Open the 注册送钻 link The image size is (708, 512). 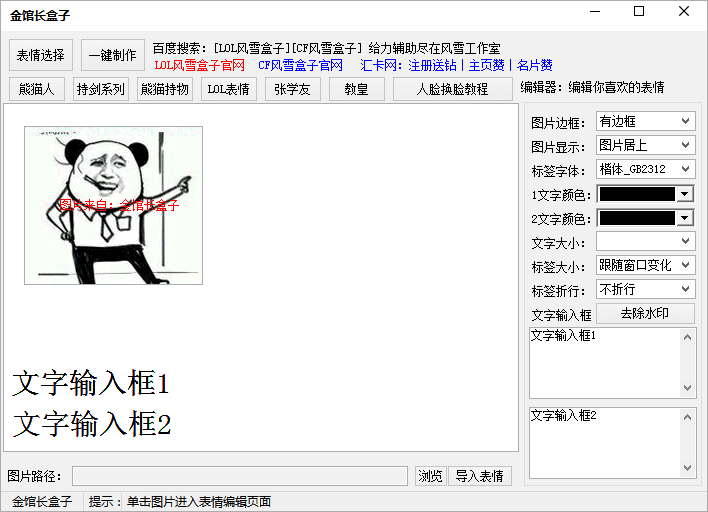(432, 65)
